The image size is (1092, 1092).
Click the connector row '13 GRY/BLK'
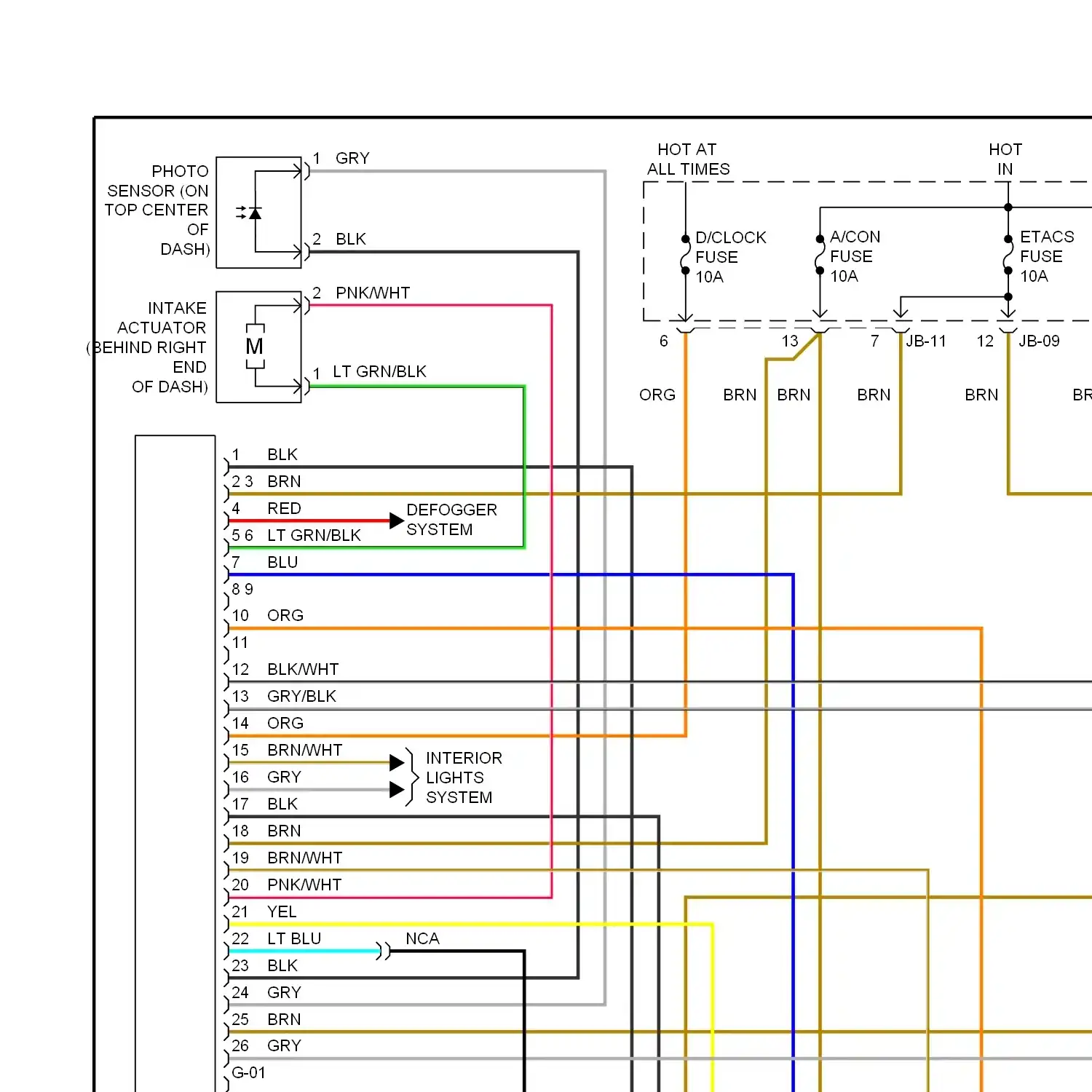(284, 696)
